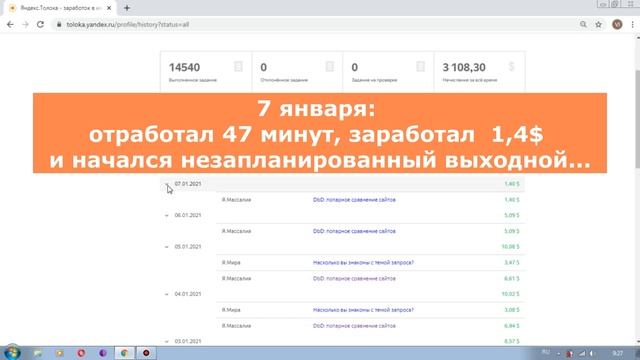Switch to Chrome in the taskbar
This screenshot has width=640, height=360.
(x=124, y=353)
